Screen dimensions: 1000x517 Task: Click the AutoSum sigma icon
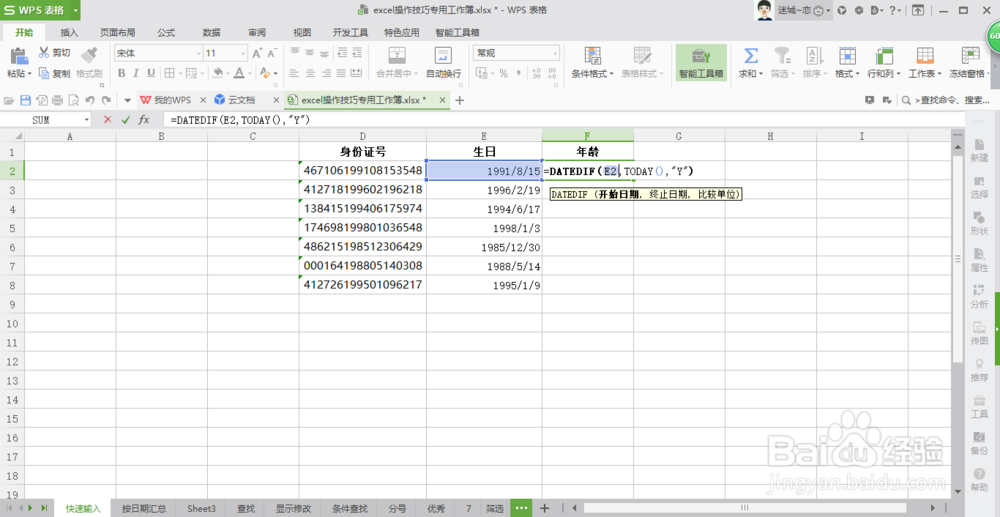pos(751,55)
